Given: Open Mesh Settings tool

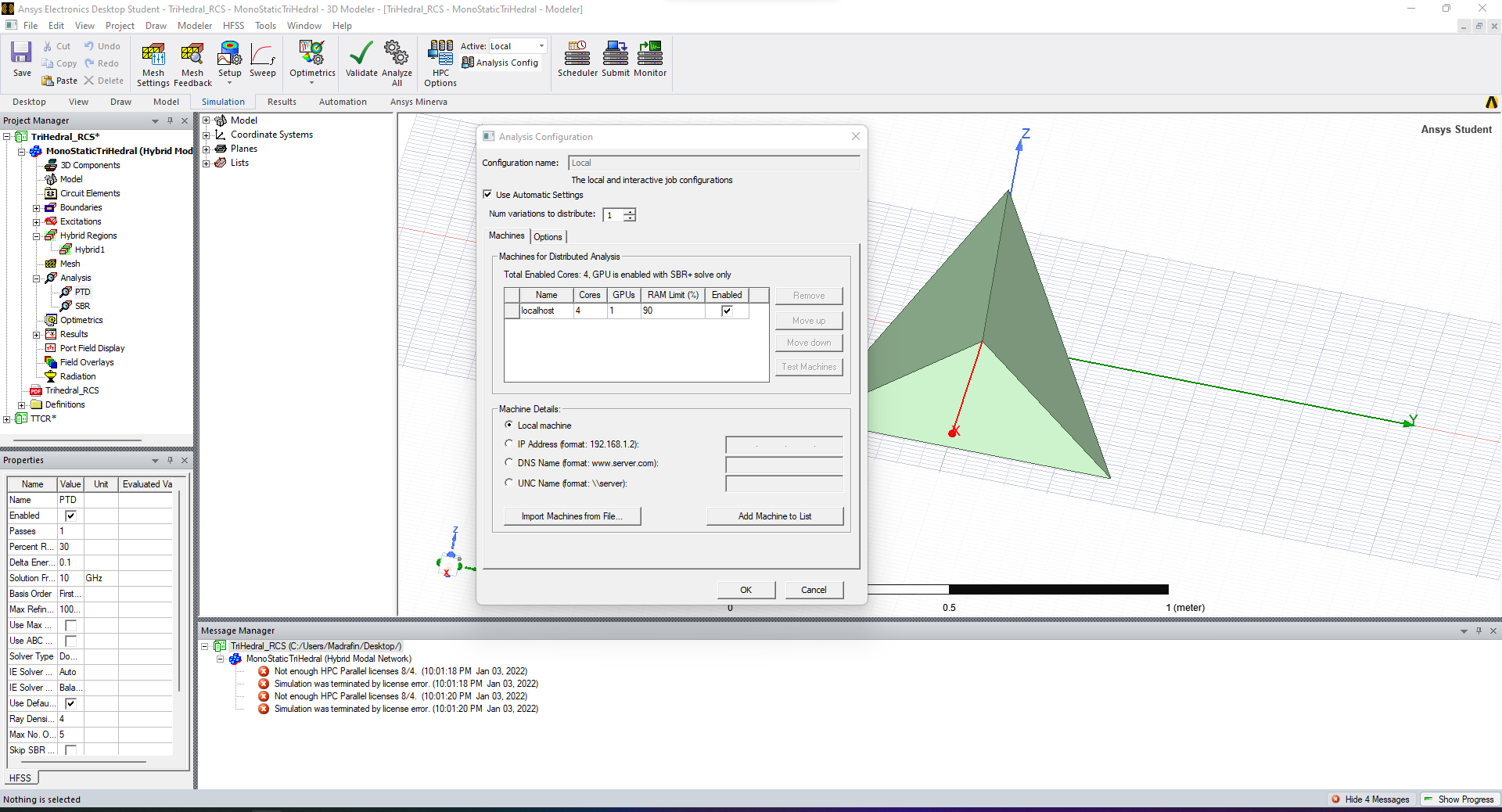Looking at the screenshot, I should click(153, 55).
